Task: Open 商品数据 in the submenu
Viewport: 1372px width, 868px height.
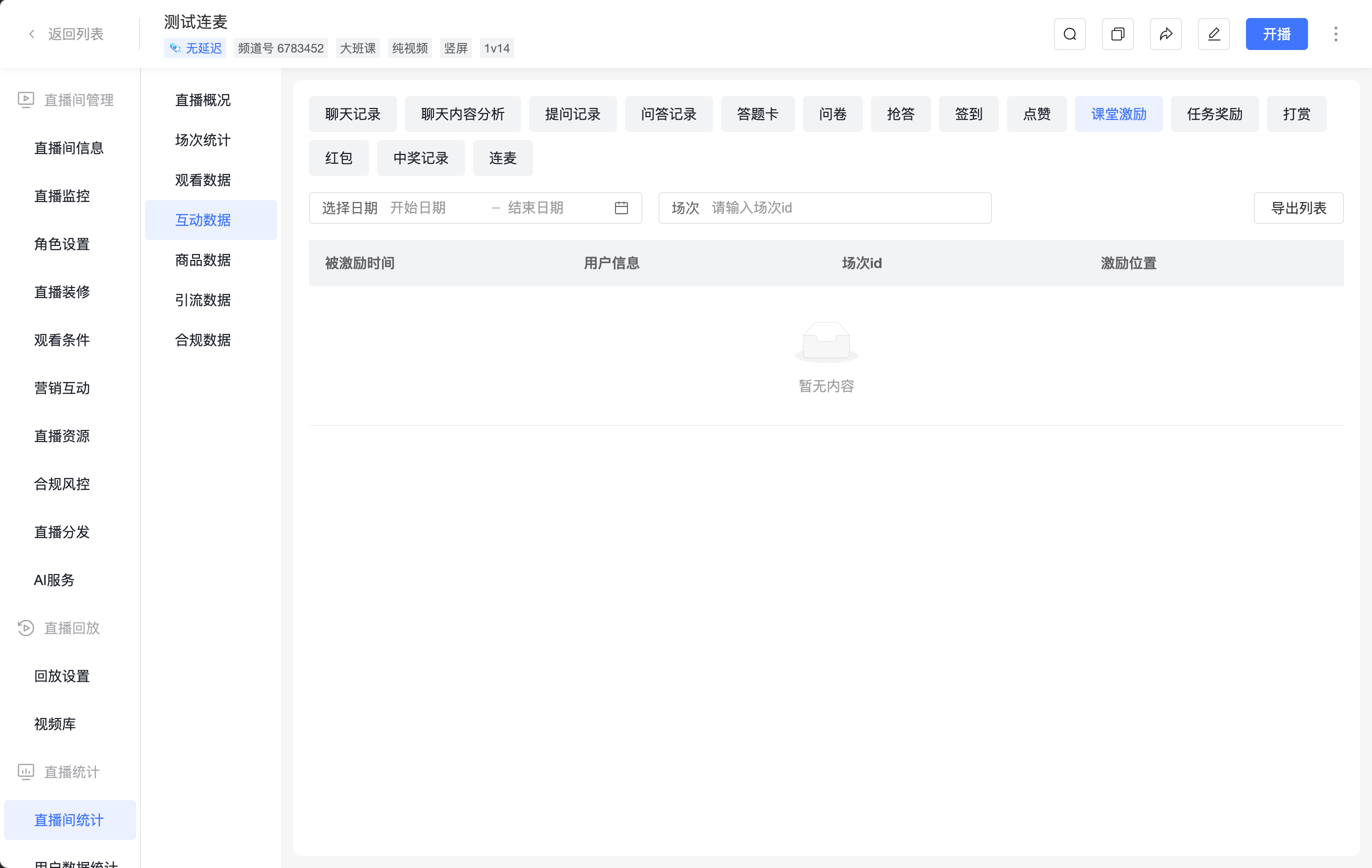Action: tap(211, 260)
